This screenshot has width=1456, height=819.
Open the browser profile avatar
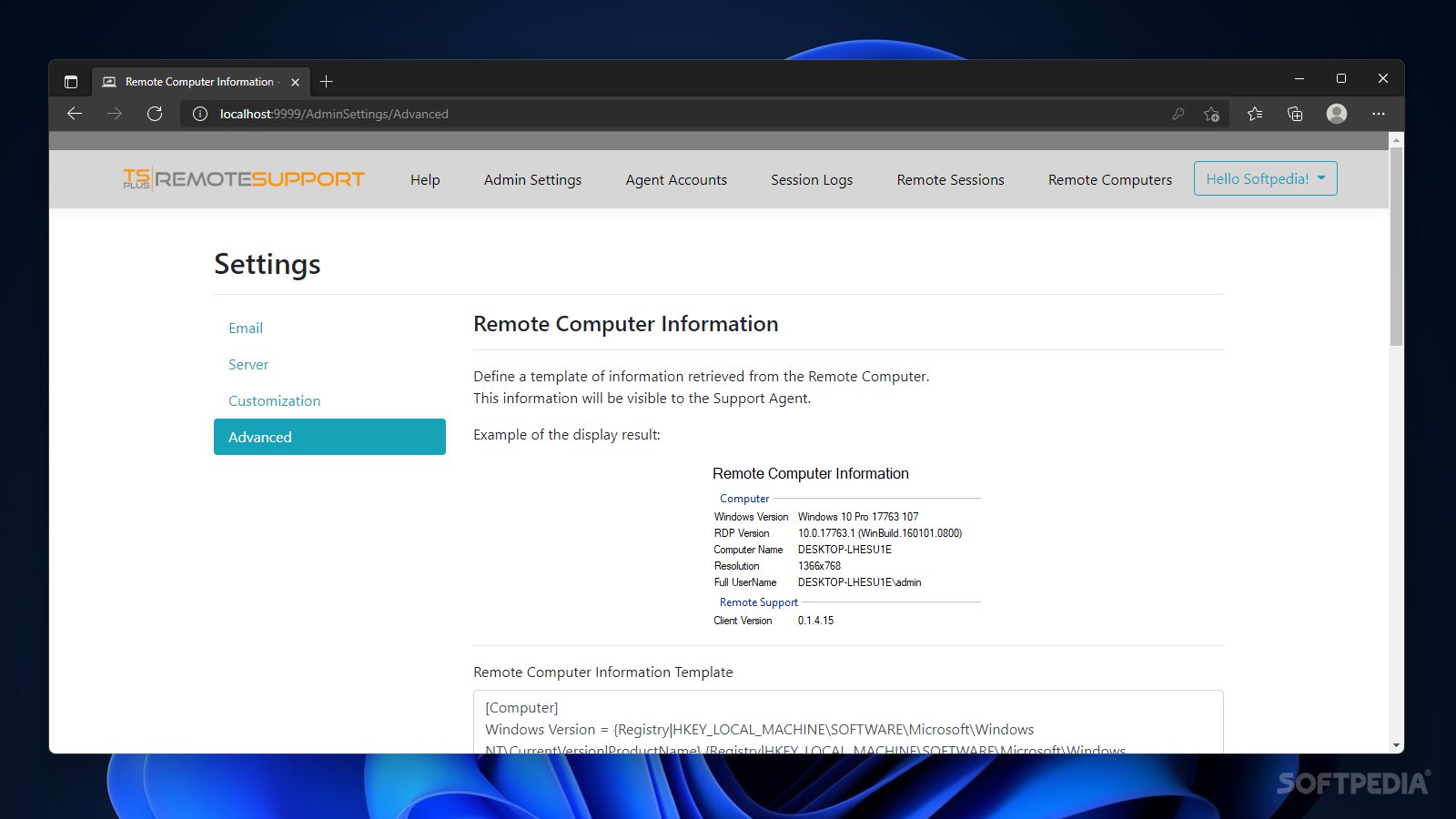[x=1337, y=114]
